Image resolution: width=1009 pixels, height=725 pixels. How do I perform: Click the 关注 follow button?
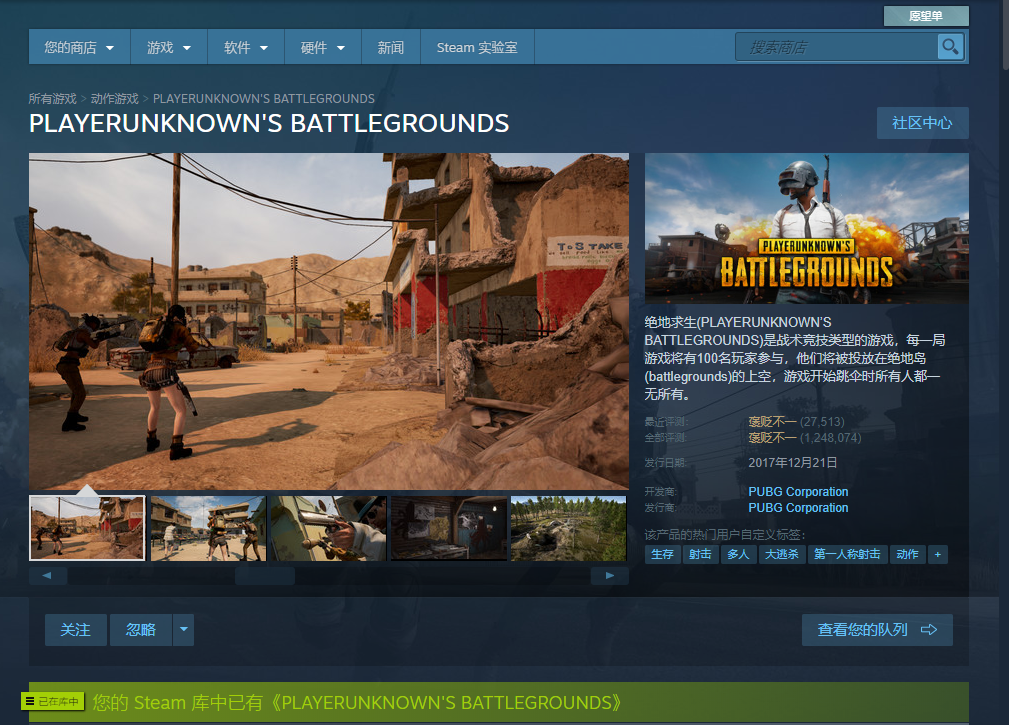tap(76, 630)
